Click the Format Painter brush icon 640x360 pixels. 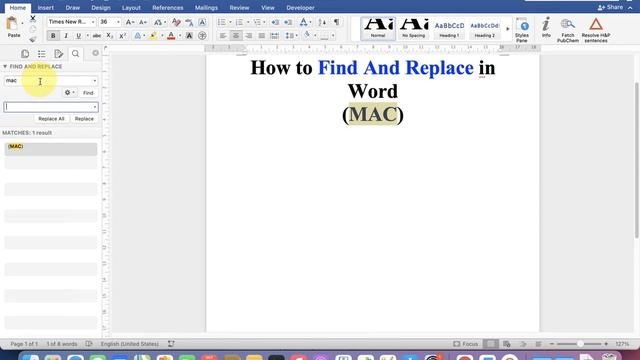[33, 39]
